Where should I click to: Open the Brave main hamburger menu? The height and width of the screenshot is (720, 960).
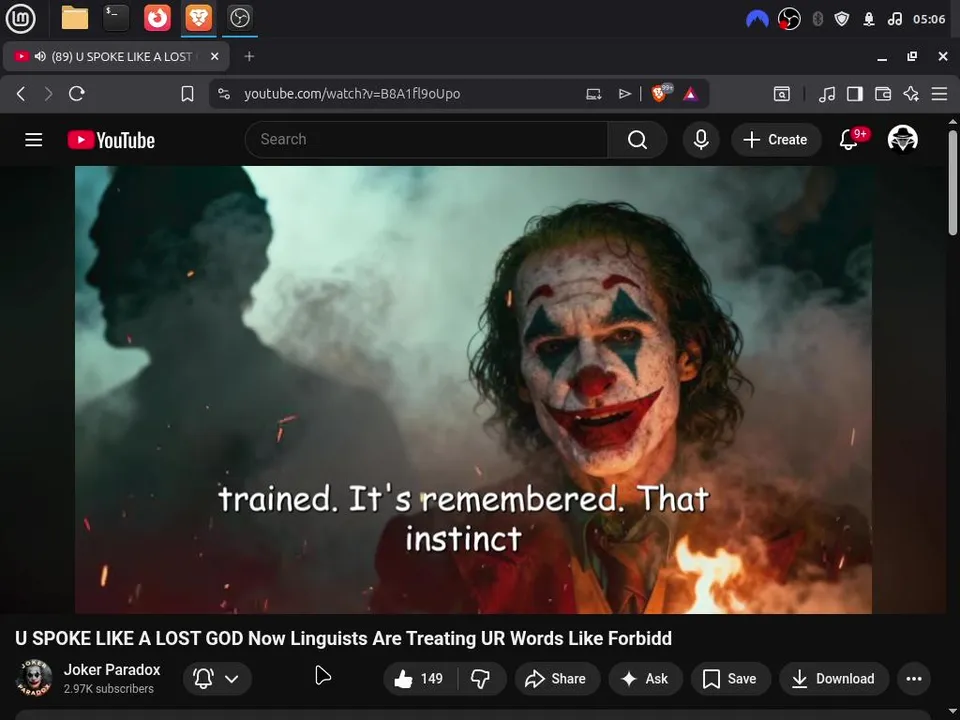click(939, 94)
